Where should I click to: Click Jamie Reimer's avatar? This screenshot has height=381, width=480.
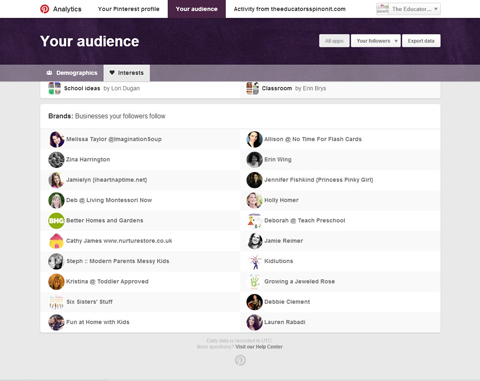pyautogui.click(x=254, y=241)
